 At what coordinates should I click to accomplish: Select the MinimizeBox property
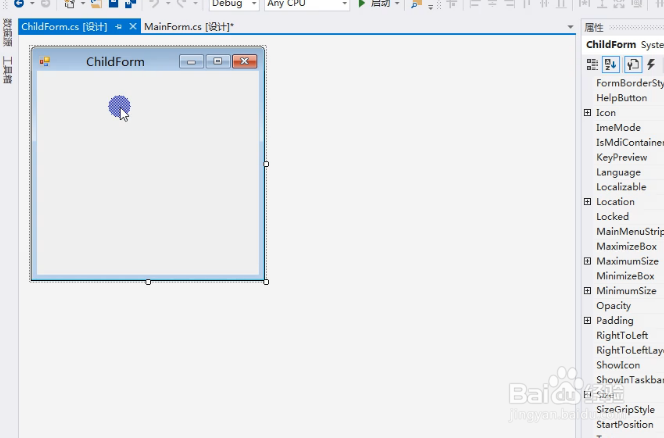tap(625, 276)
